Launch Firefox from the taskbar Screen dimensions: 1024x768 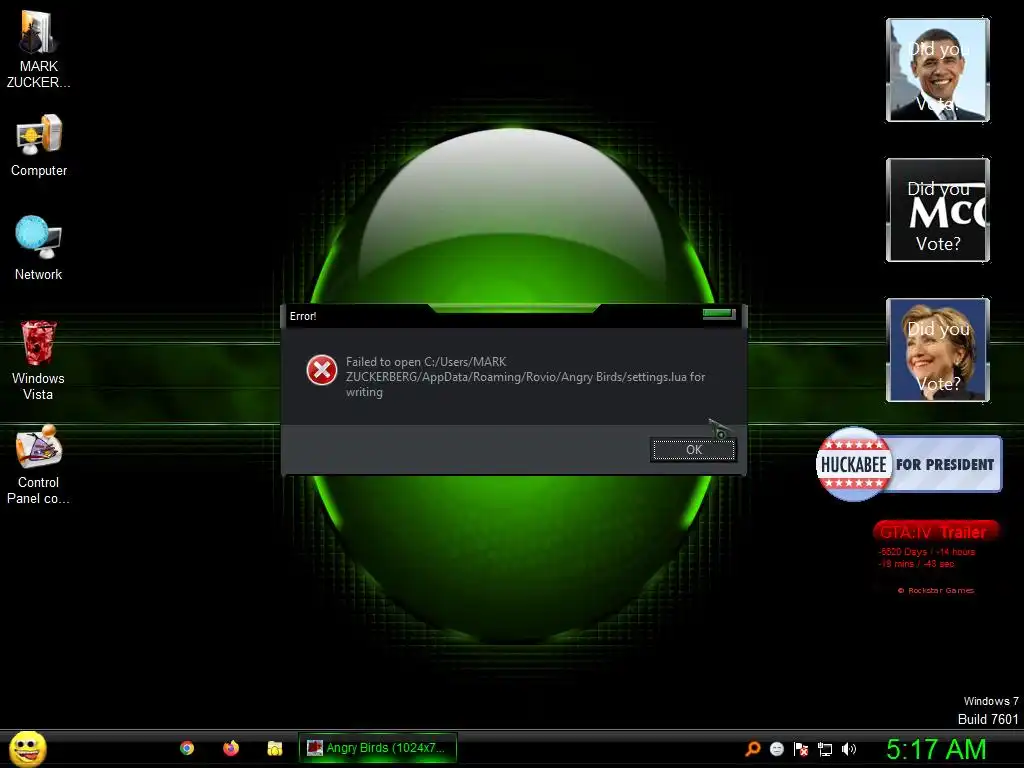click(x=231, y=748)
